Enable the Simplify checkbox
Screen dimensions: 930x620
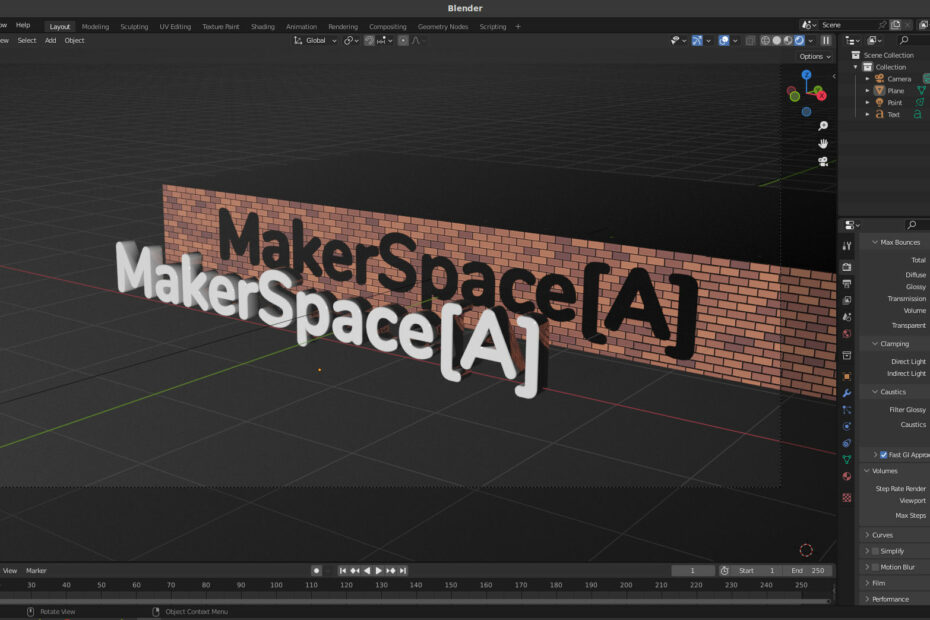click(875, 551)
